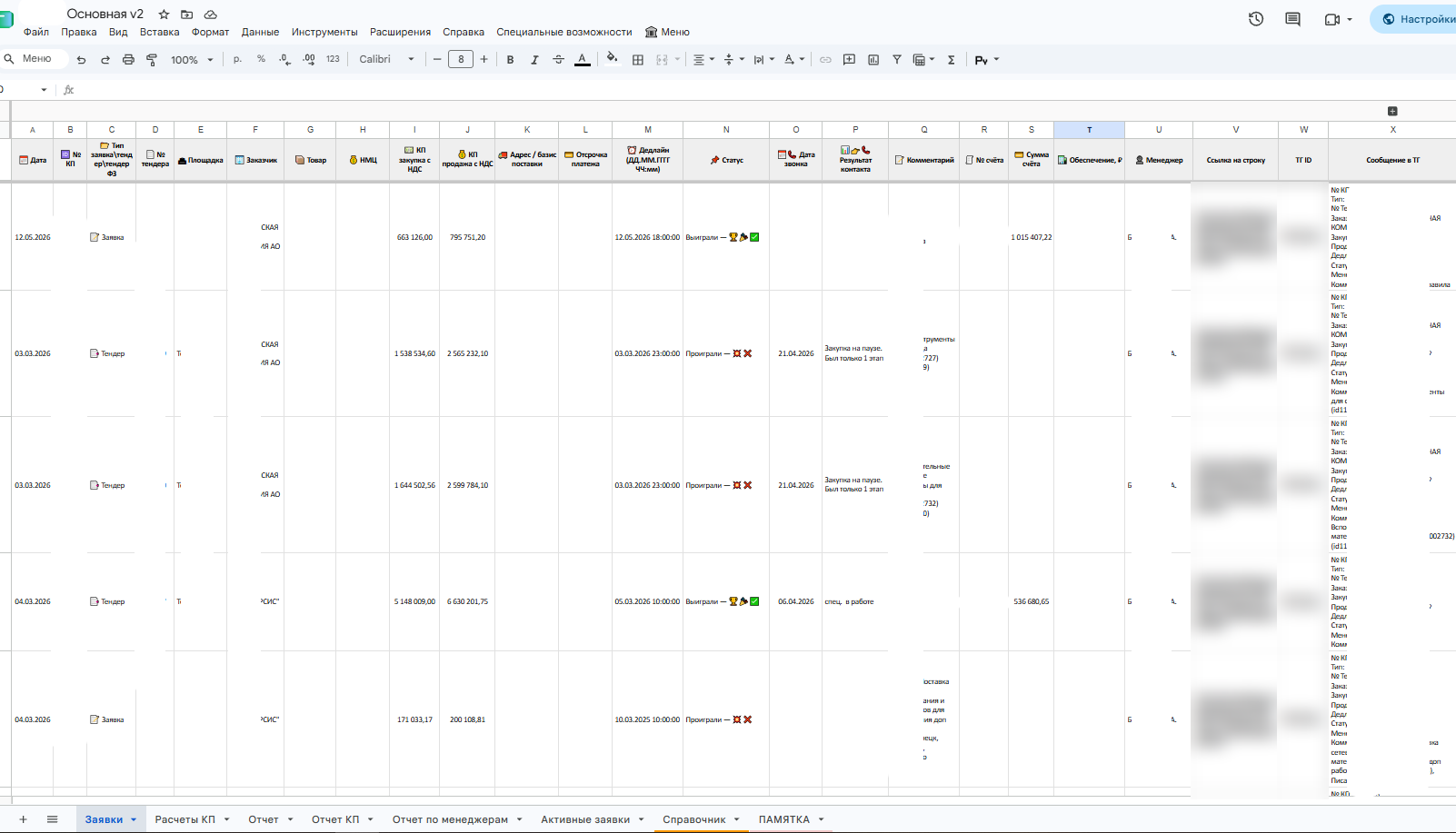Screen dimensions: 1456x833
Task: Add a comment via toolbar icon
Action: [x=849, y=60]
